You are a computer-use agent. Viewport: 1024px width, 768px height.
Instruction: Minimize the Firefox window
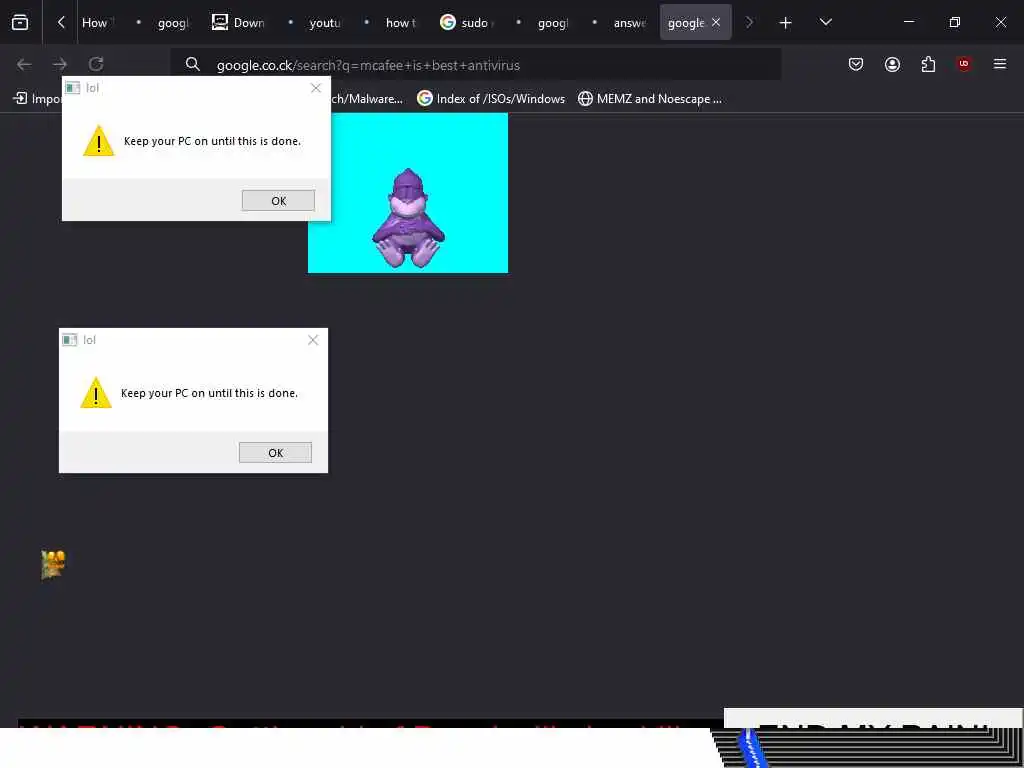click(x=908, y=22)
